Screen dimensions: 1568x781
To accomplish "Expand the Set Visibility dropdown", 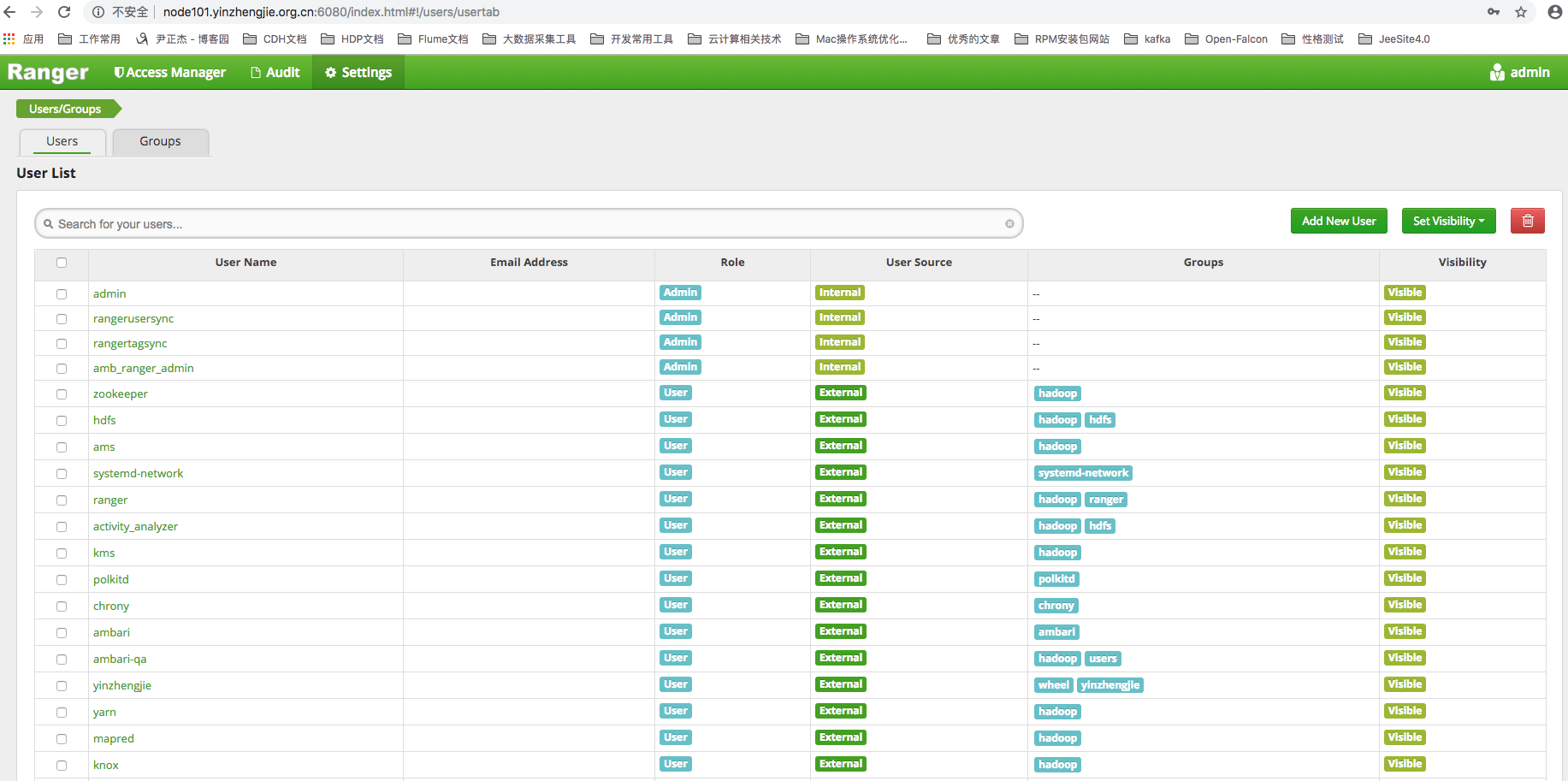I will (x=1448, y=221).
